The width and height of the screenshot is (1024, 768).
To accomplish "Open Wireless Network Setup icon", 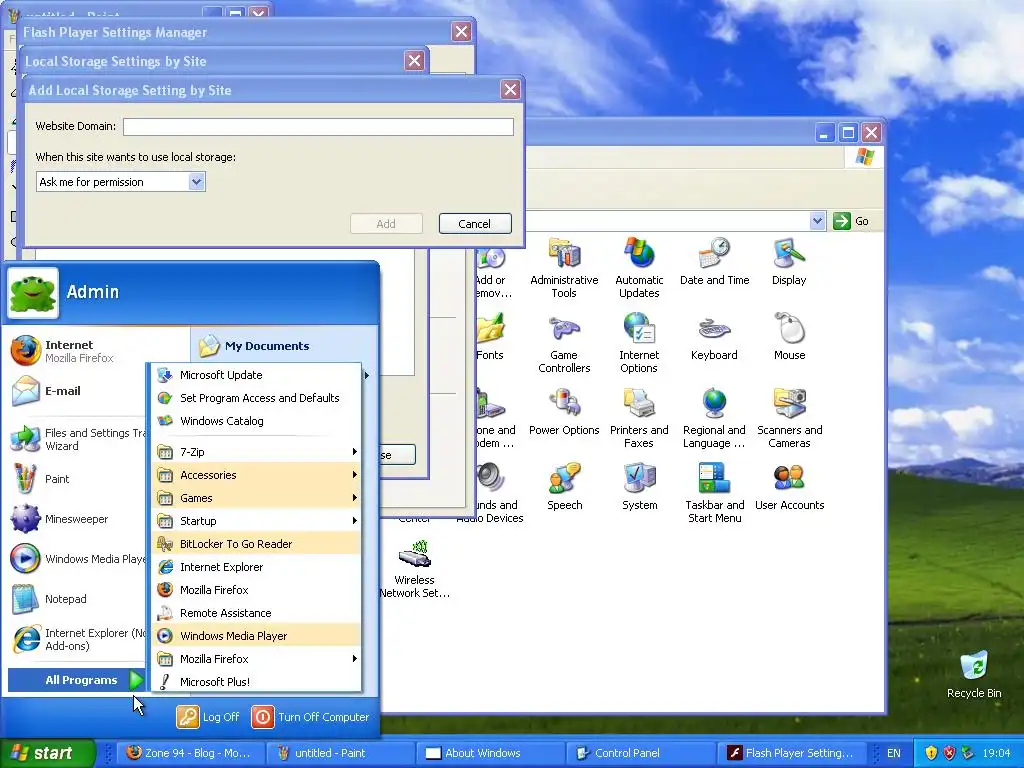I will tap(414, 568).
